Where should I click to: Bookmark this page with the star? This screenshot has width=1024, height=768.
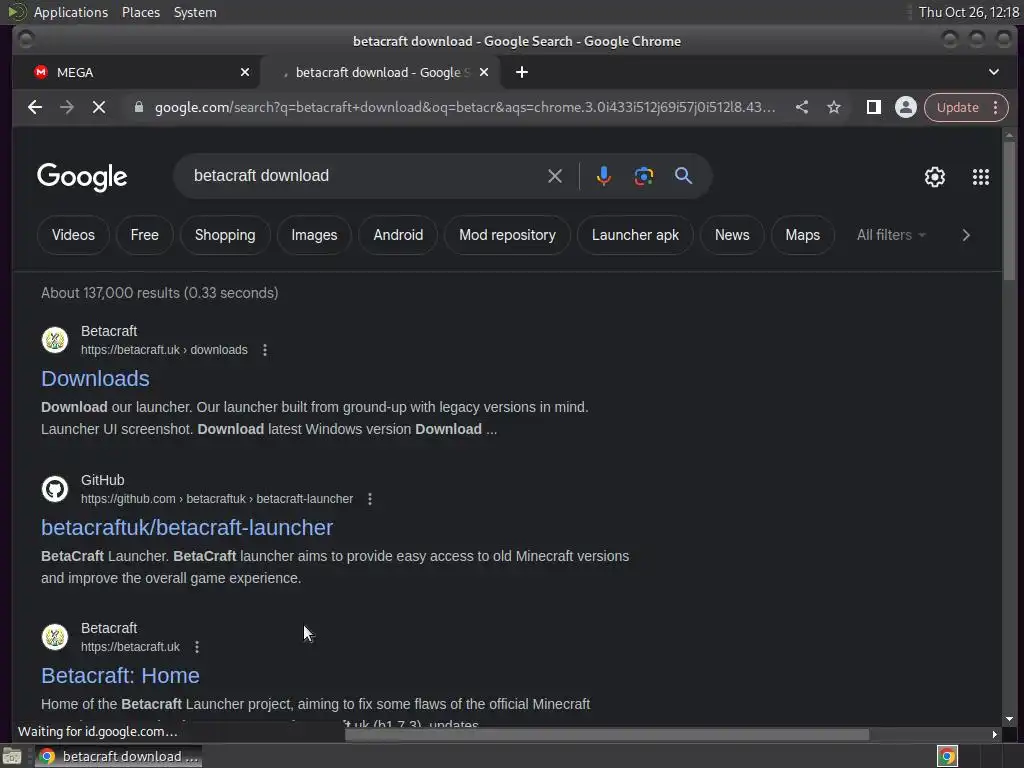[x=834, y=107]
